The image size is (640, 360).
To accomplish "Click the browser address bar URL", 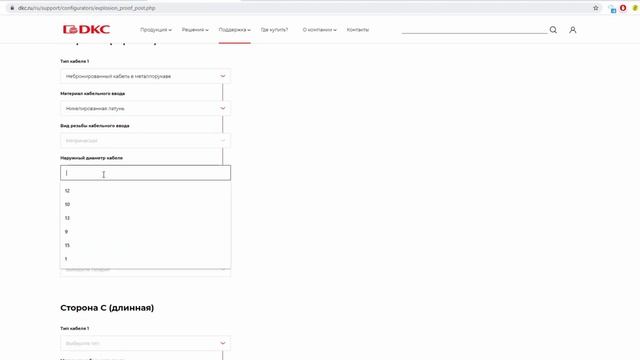I will [x=87, y=8].
